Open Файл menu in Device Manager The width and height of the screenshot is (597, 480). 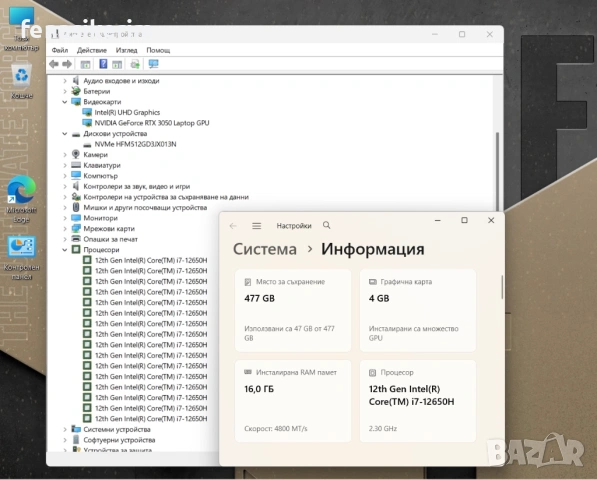60,50
